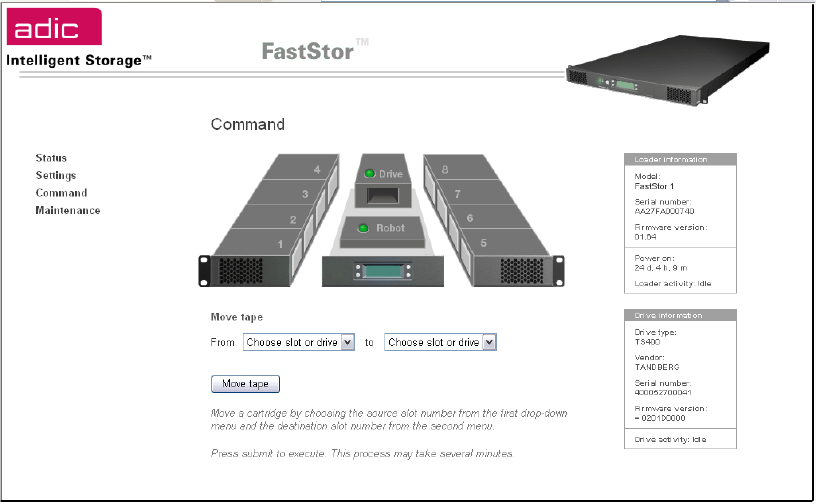Go to the Command menu link
816x502 pixels.
(61, 193)
